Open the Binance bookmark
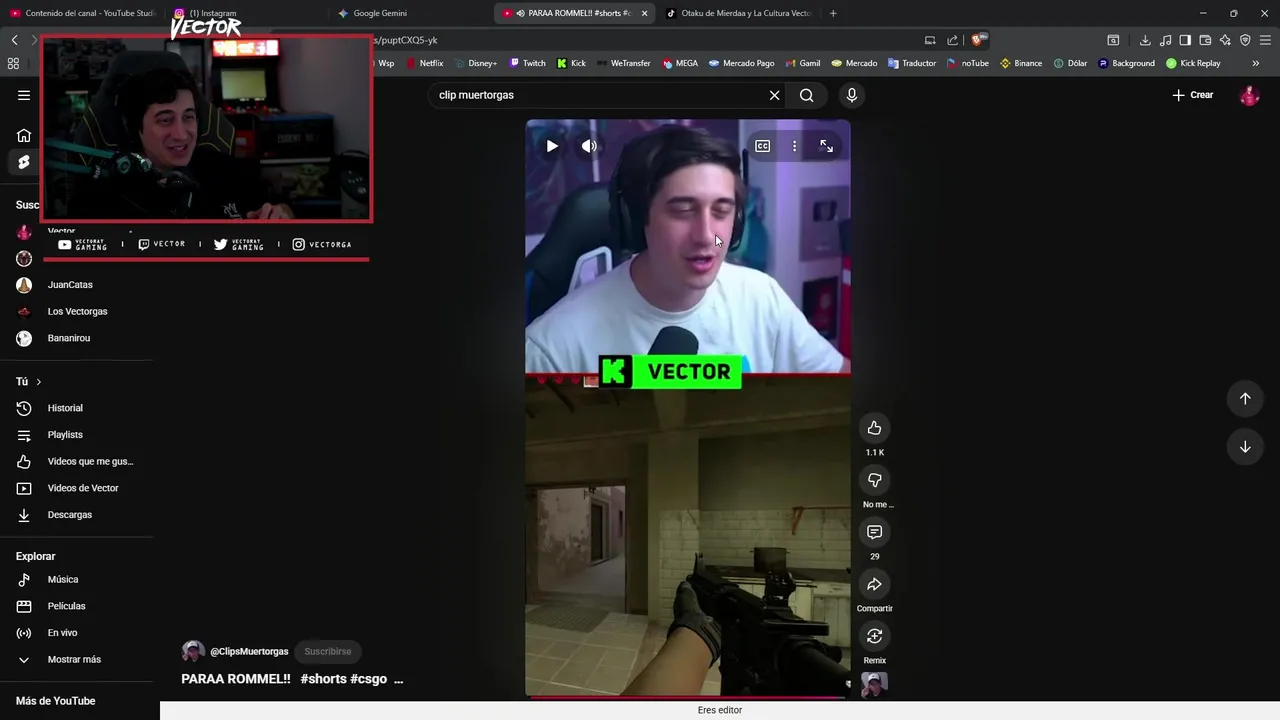This screenshot has width=1280, height=720. [x=1021, y=63]
